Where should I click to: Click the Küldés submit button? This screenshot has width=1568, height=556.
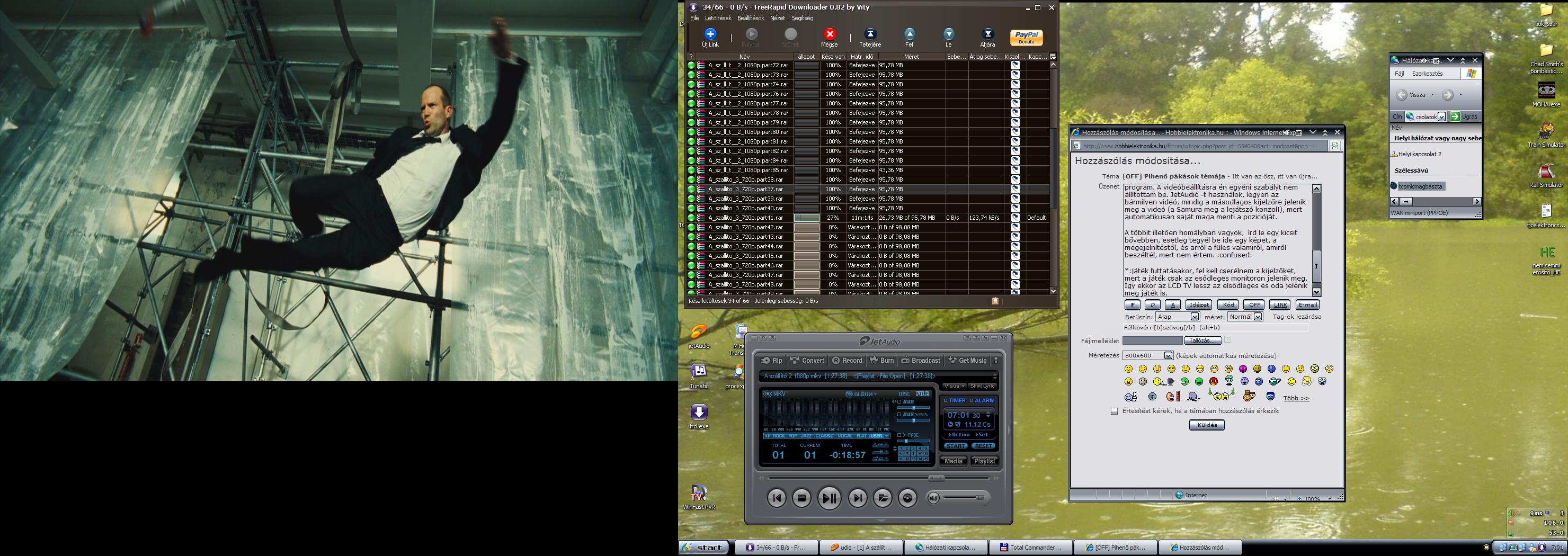[1206, 425]
